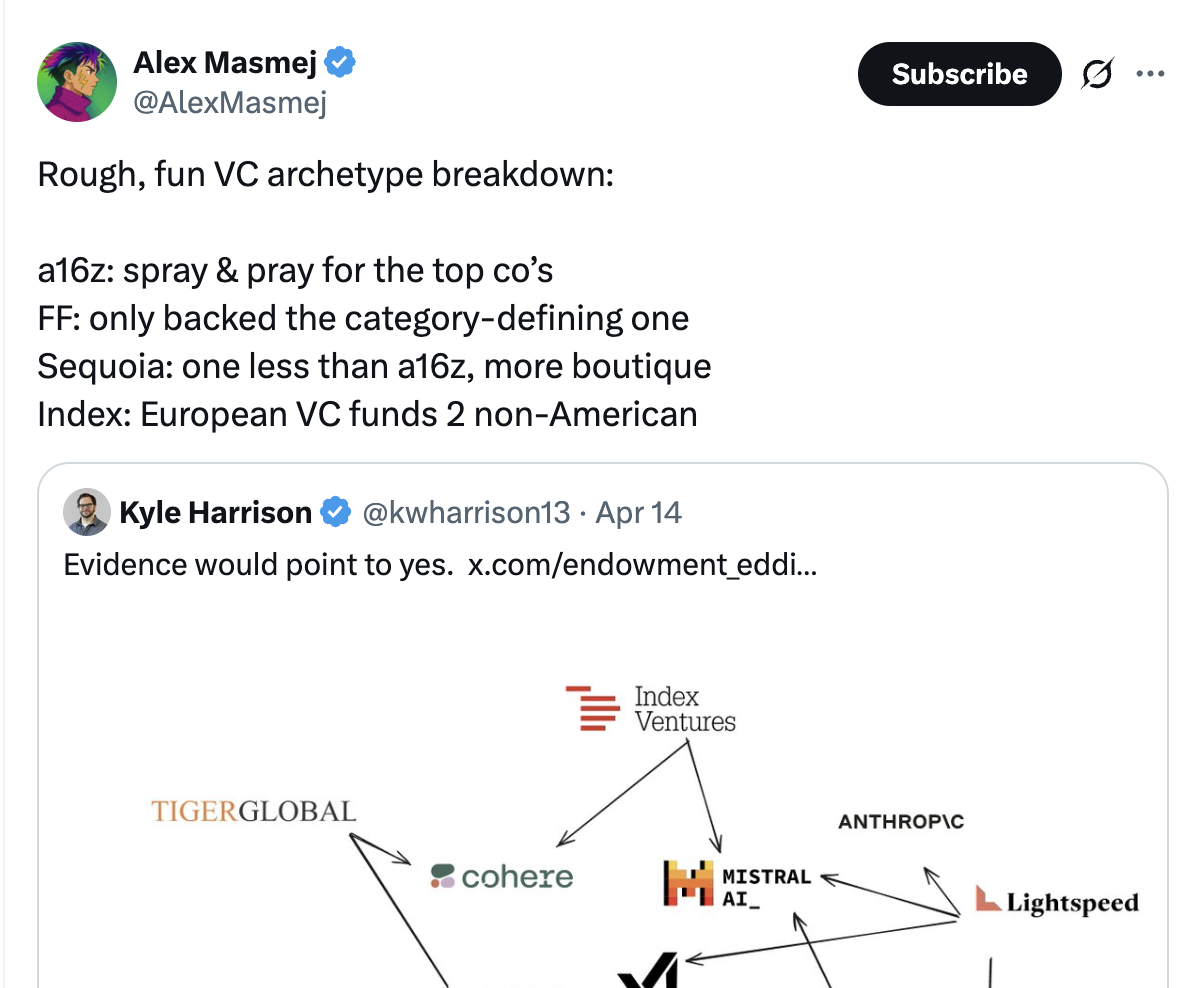1196x988 pixels.
Task: Click the Apr 14 timestamp
Action: tap(639, 513)
